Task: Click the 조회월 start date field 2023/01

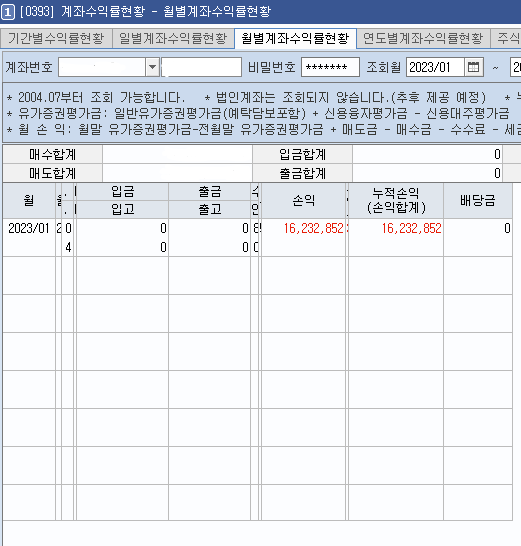Action: 435,67
